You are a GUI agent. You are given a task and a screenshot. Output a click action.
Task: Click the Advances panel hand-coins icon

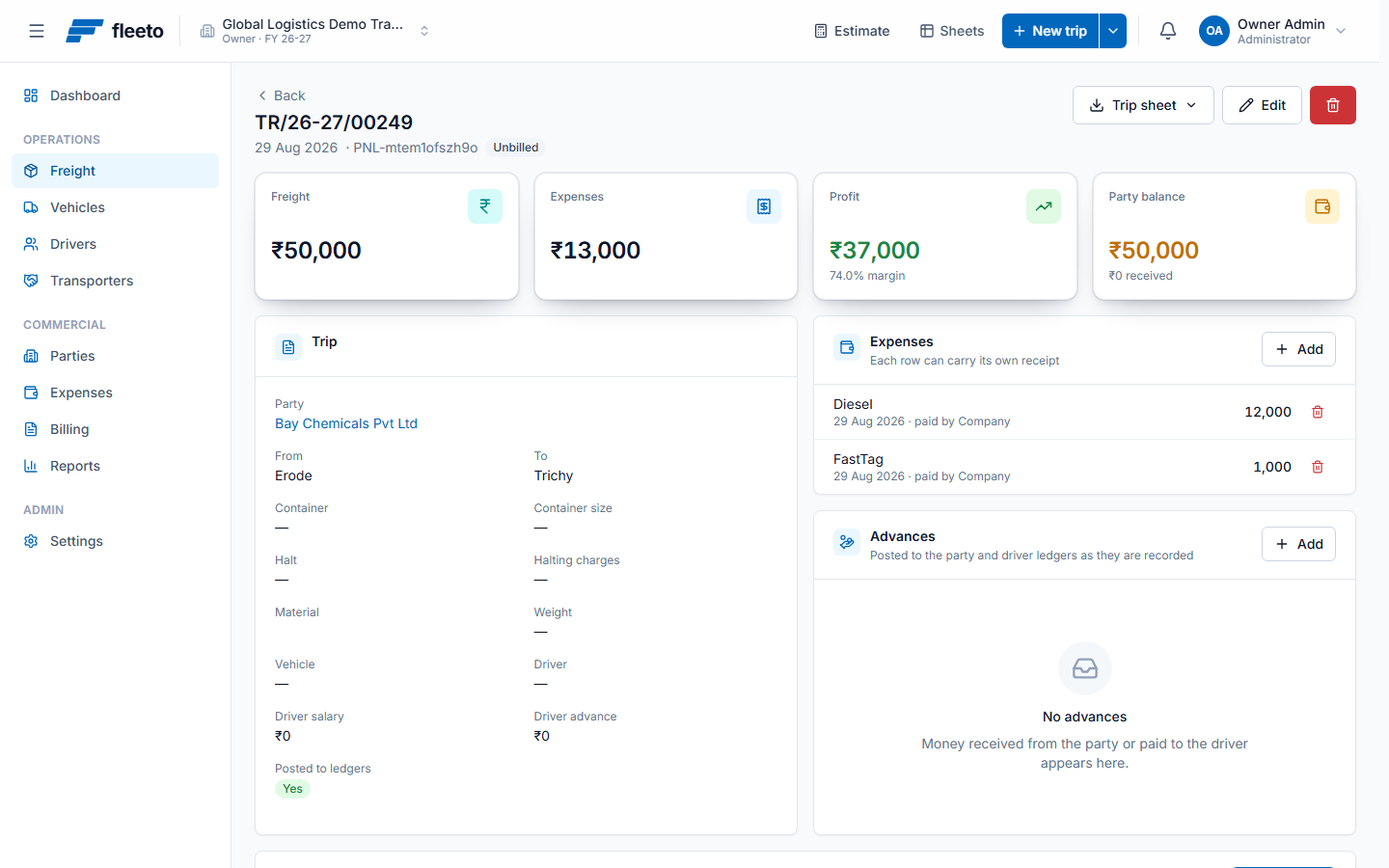coord(847,542)
